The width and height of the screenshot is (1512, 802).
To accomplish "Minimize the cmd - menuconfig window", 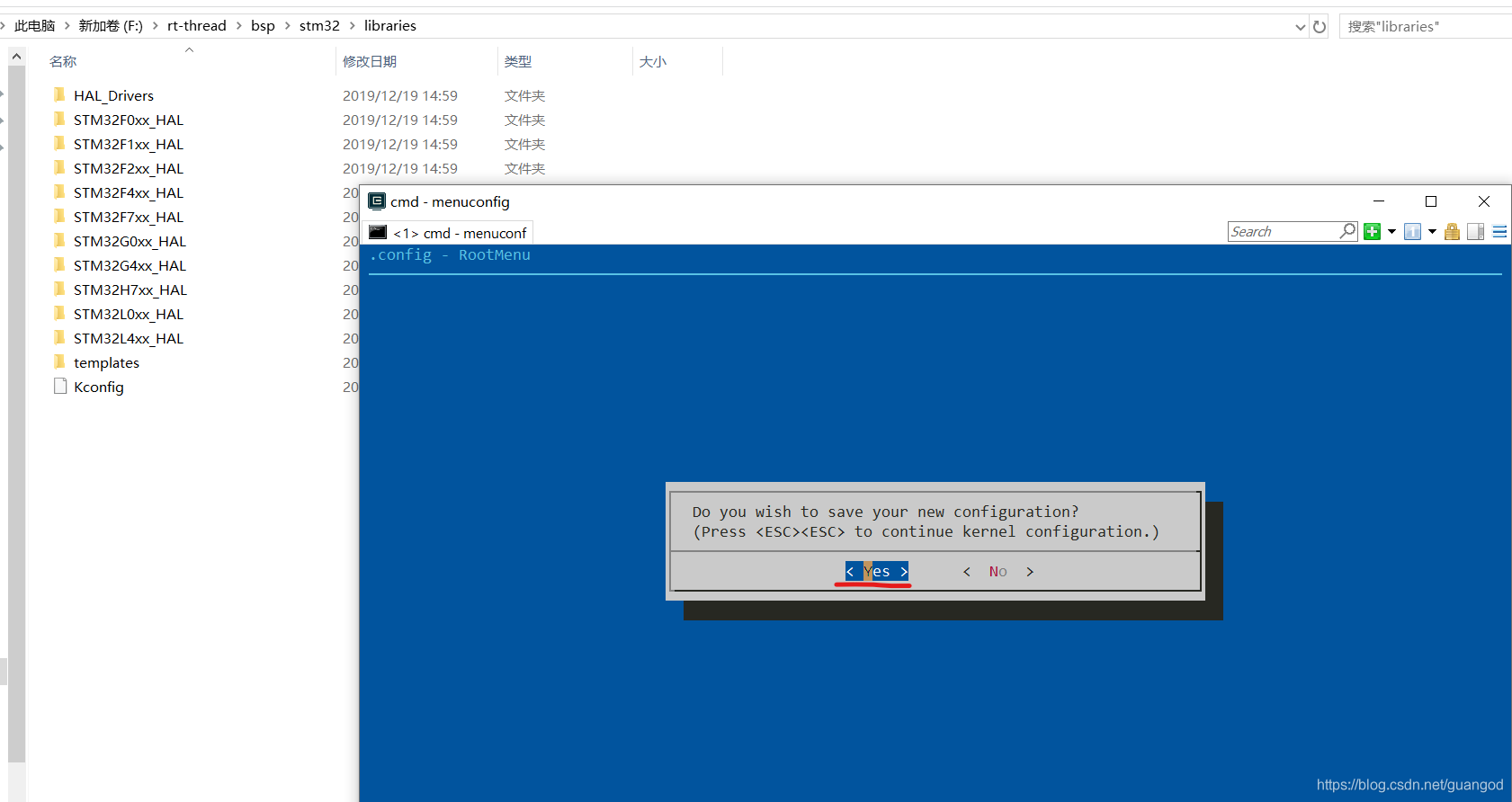I will pyautogui.click(x=1379, y=201).
